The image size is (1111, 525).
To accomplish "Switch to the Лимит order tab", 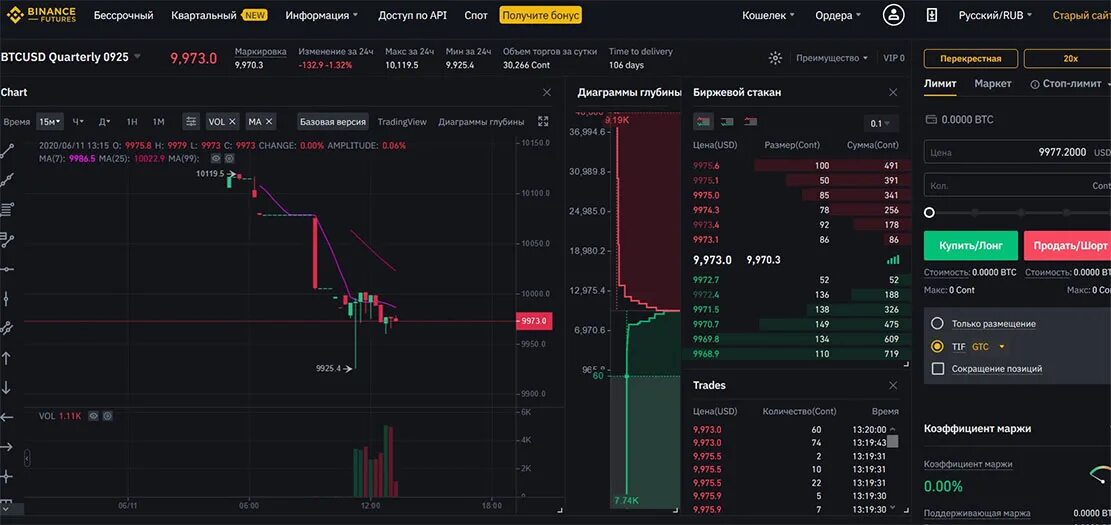I will pos(940,84).
